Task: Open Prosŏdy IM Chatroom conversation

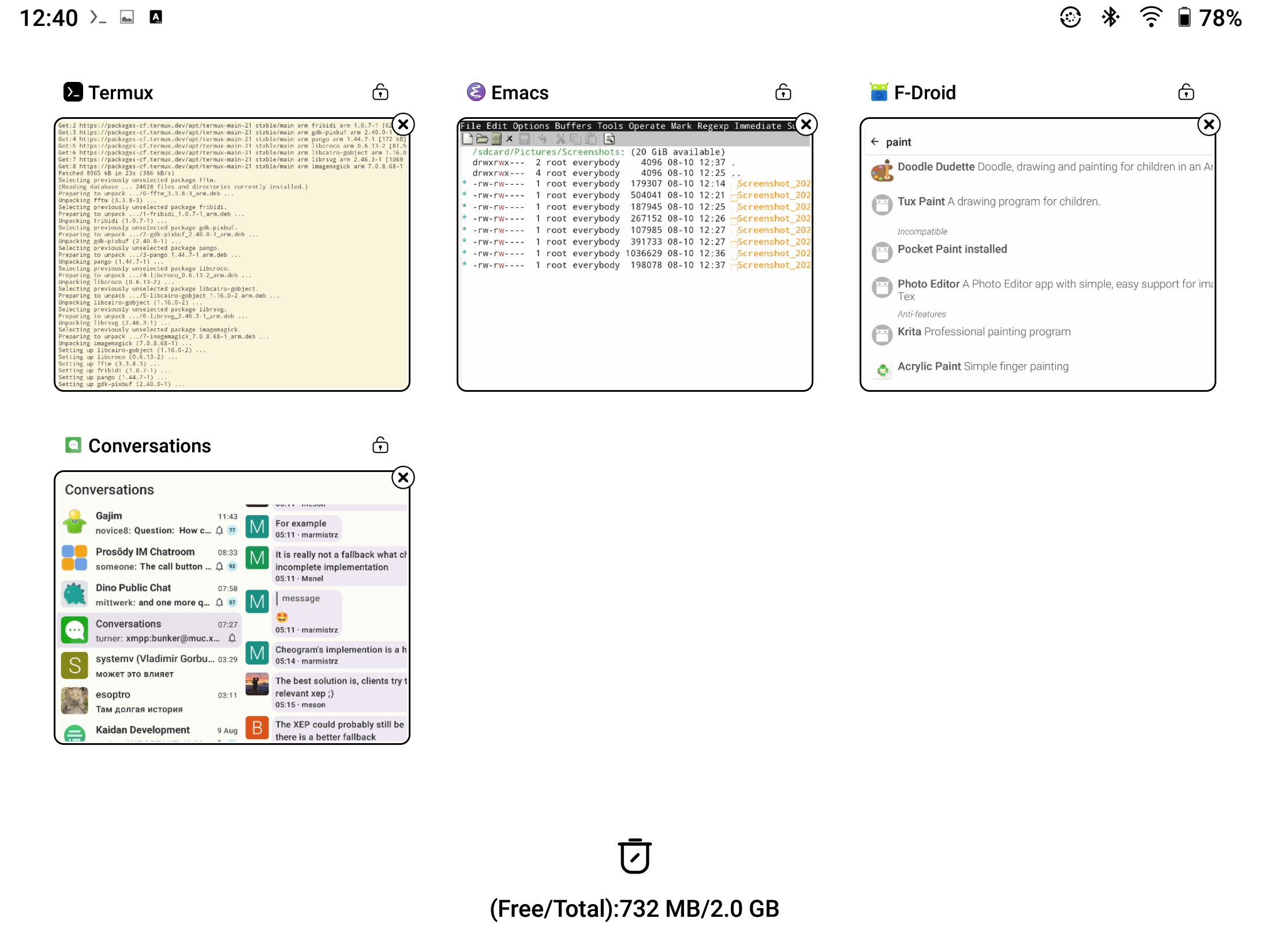Action: [150, 559]
